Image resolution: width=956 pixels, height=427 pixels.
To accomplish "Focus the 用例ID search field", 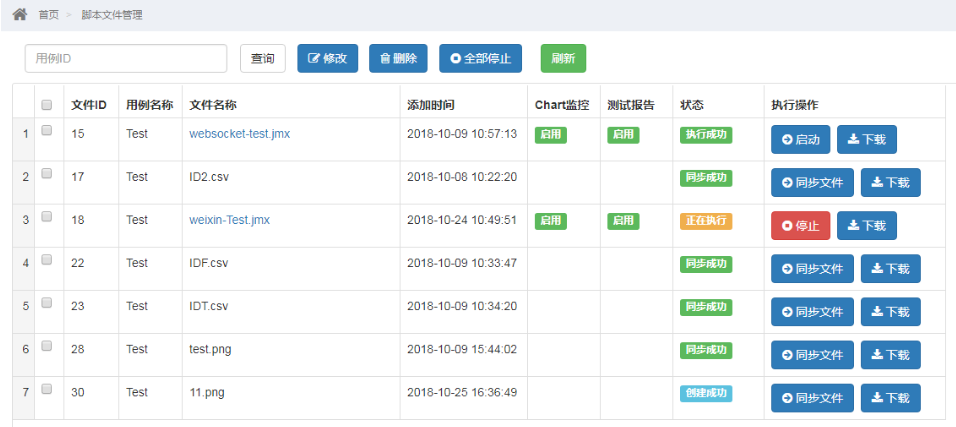I will (126, 59).
